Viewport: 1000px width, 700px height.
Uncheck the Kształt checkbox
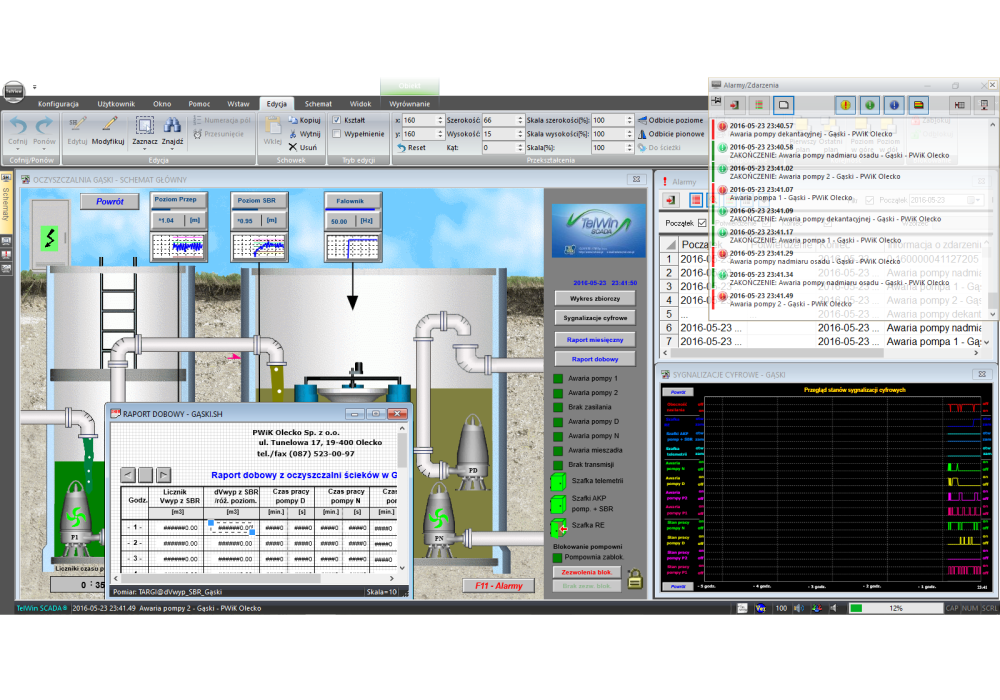click(336, 120)
